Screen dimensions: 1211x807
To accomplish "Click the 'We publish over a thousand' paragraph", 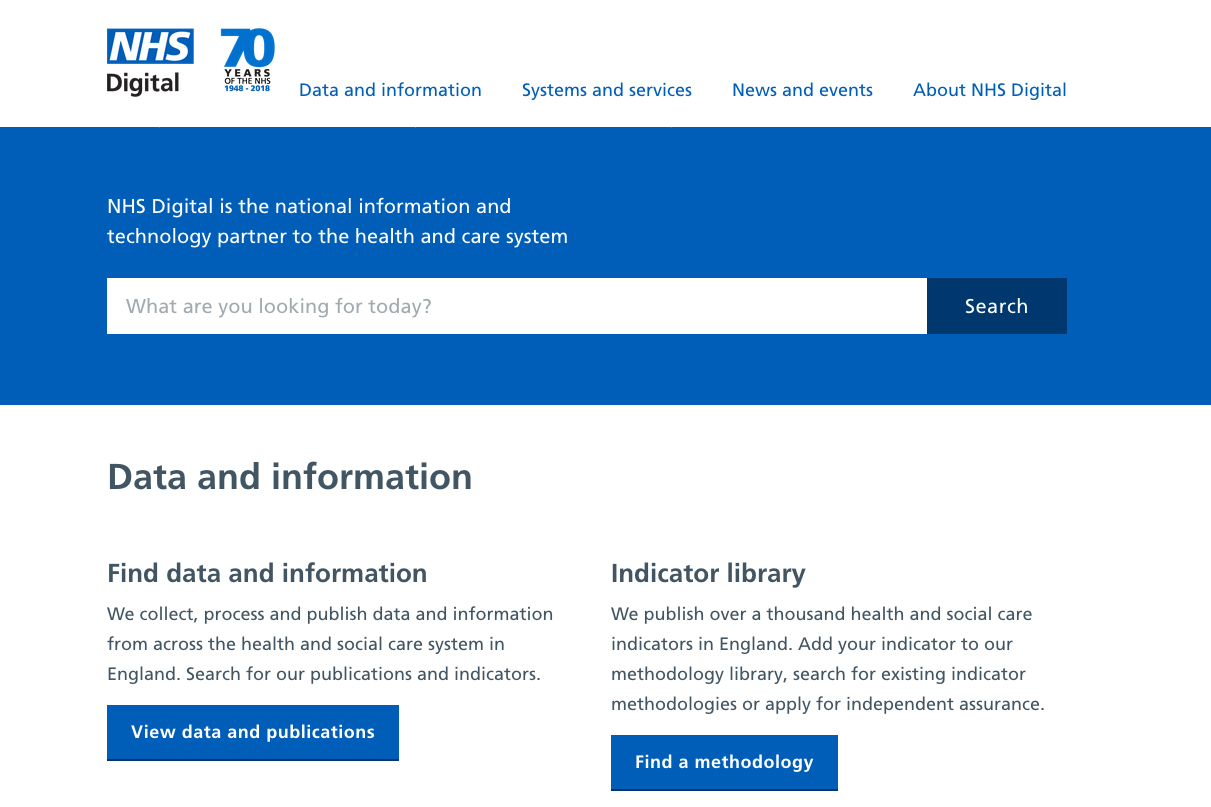I will [821, 614].
